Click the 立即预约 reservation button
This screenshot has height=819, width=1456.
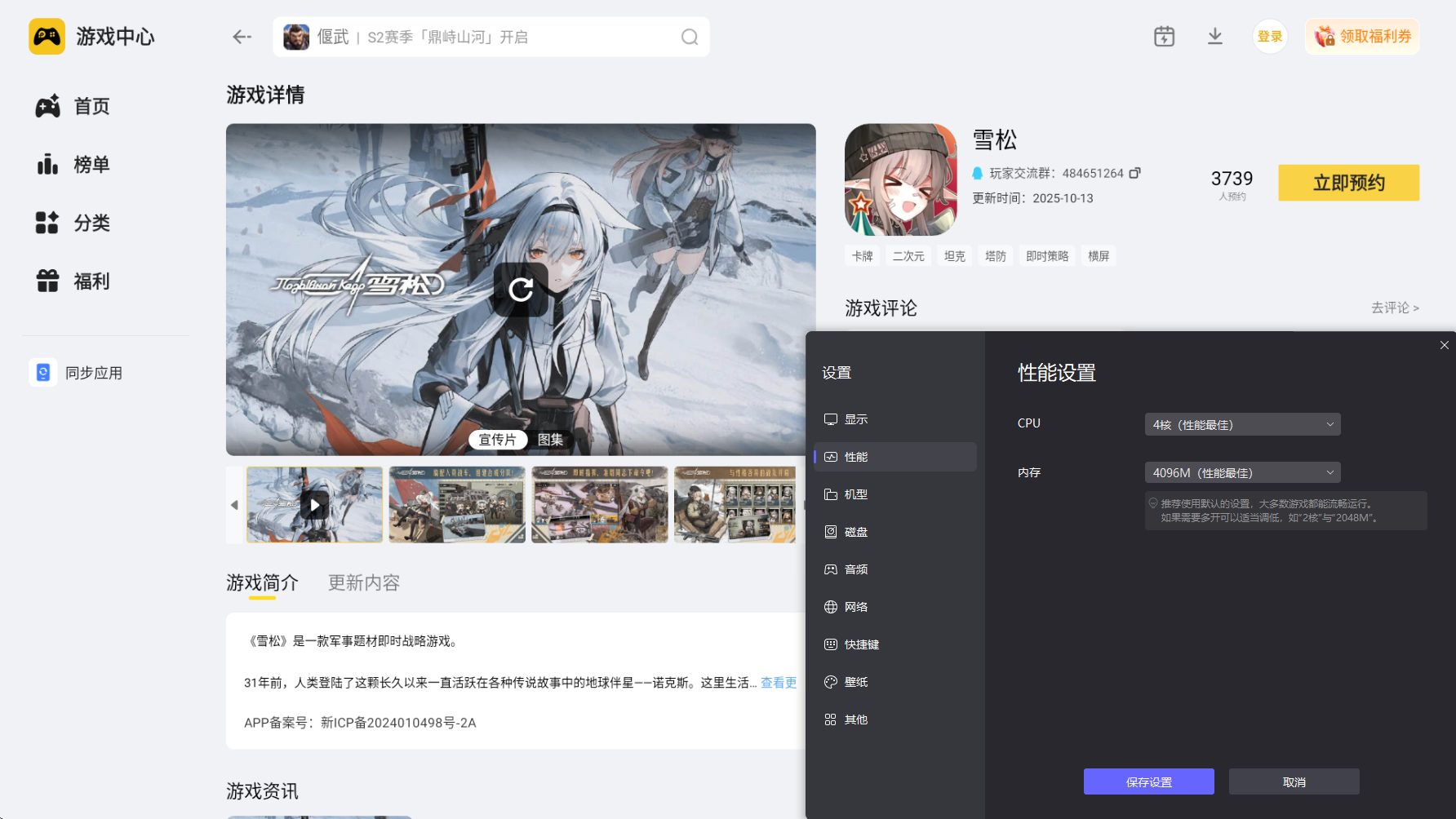point(1347,182)
